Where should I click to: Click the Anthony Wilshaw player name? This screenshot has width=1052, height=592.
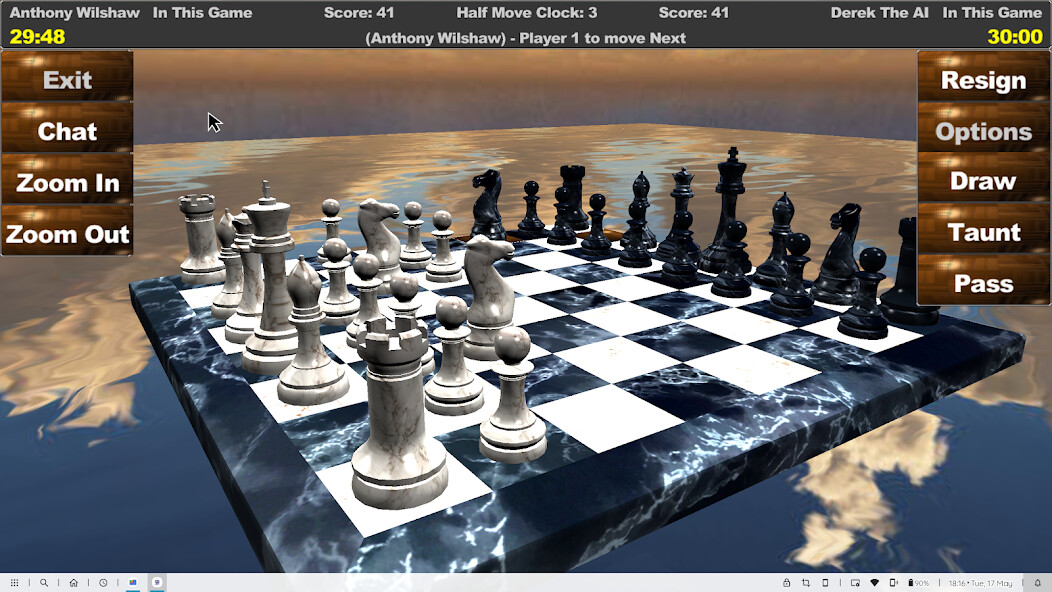(x=74, y=13)
